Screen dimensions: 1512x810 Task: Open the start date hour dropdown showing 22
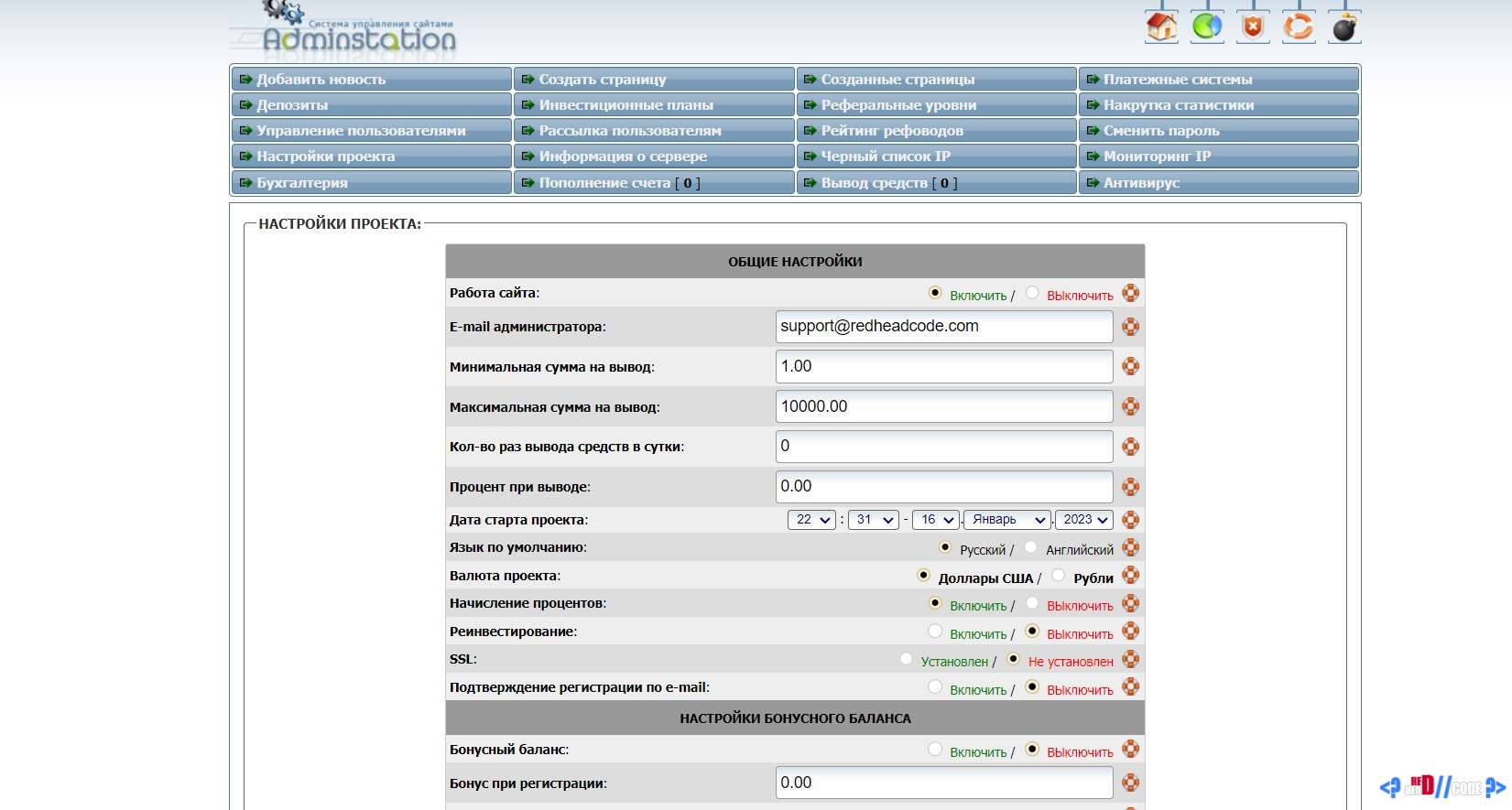pyautogui.click(x=811, y=520)
